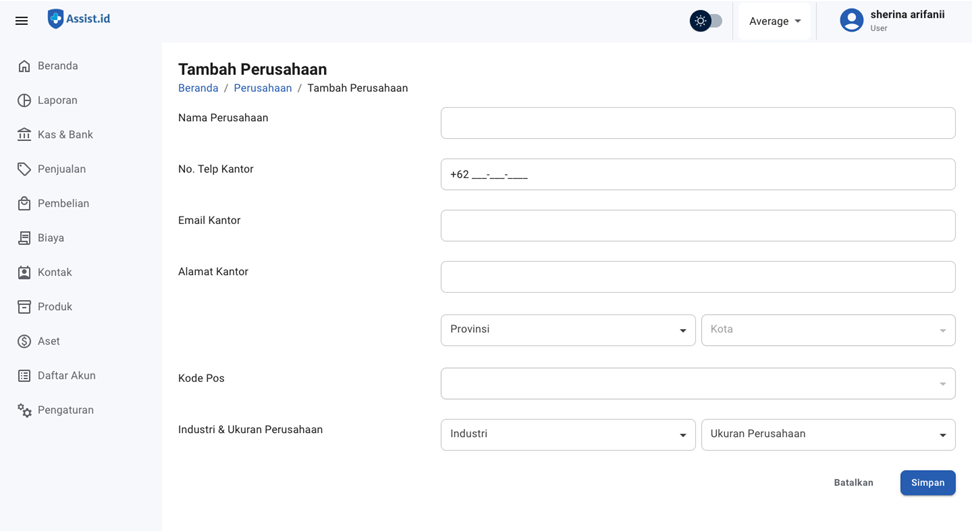Click the Batalkan button
The image size is (972, 531).
(853, 483)
